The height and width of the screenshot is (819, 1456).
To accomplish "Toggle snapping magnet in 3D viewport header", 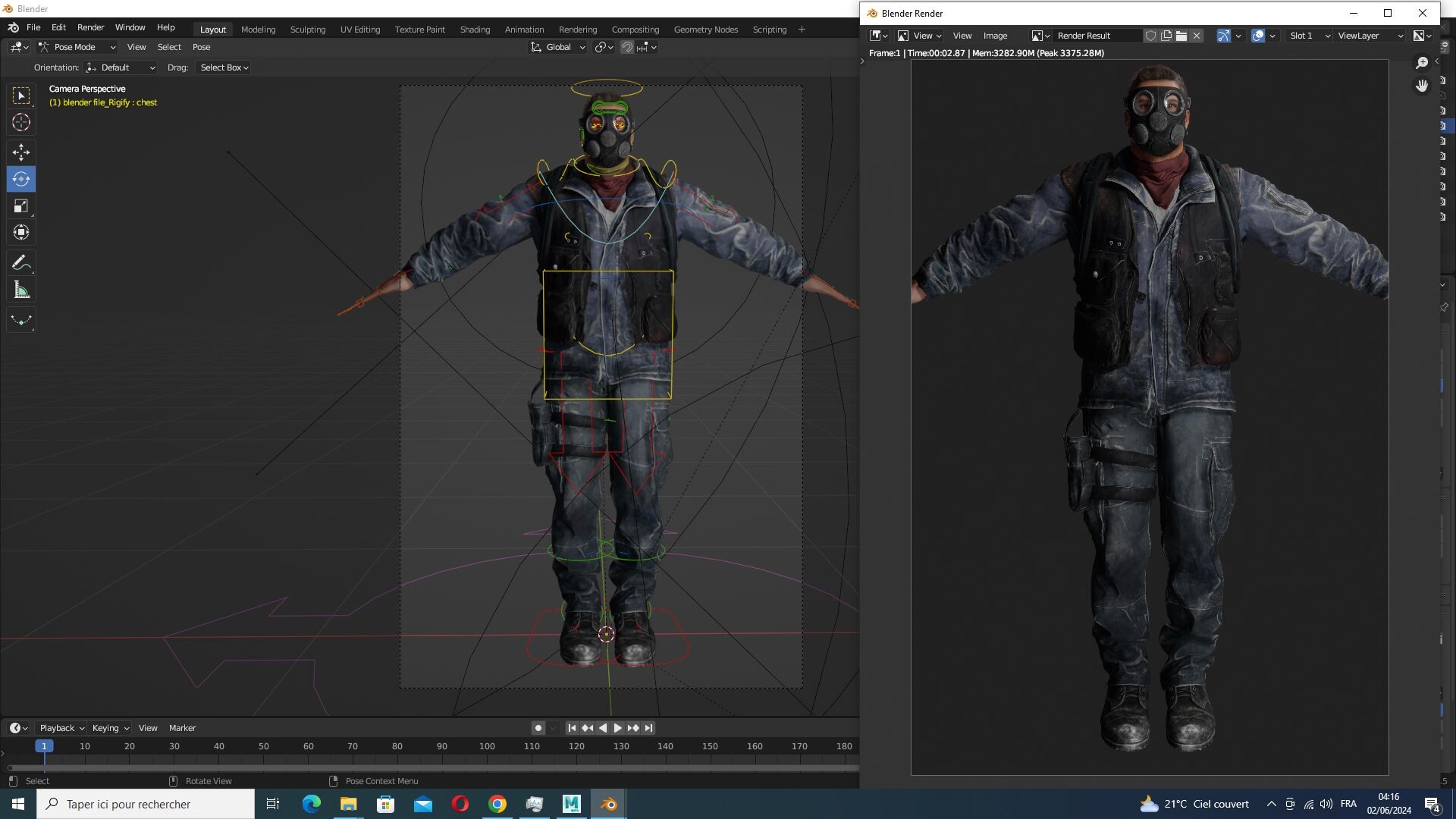I will (627, 47).
